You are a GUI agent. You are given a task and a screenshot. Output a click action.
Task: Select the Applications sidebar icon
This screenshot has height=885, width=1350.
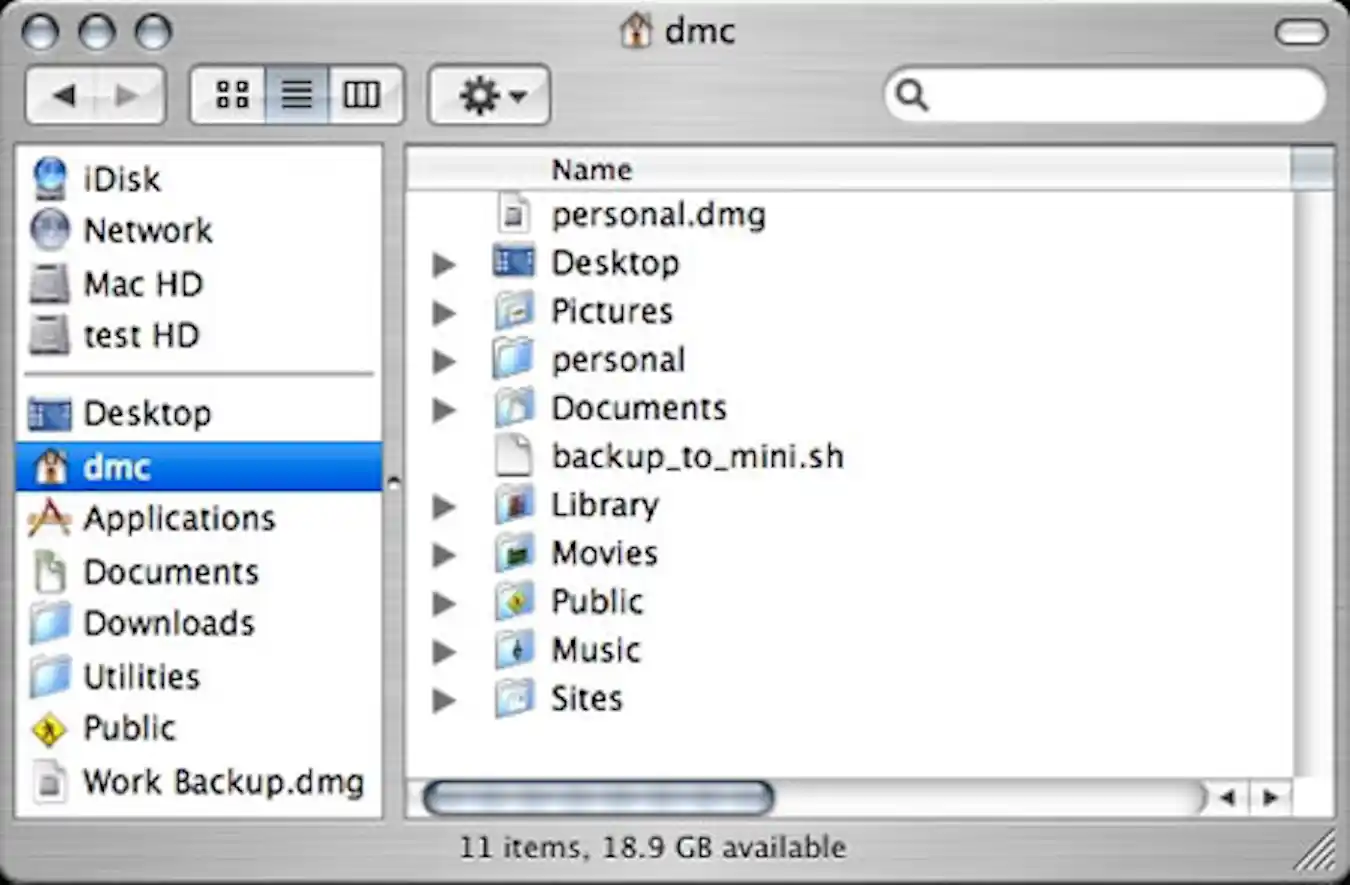(x=180, y=518)
